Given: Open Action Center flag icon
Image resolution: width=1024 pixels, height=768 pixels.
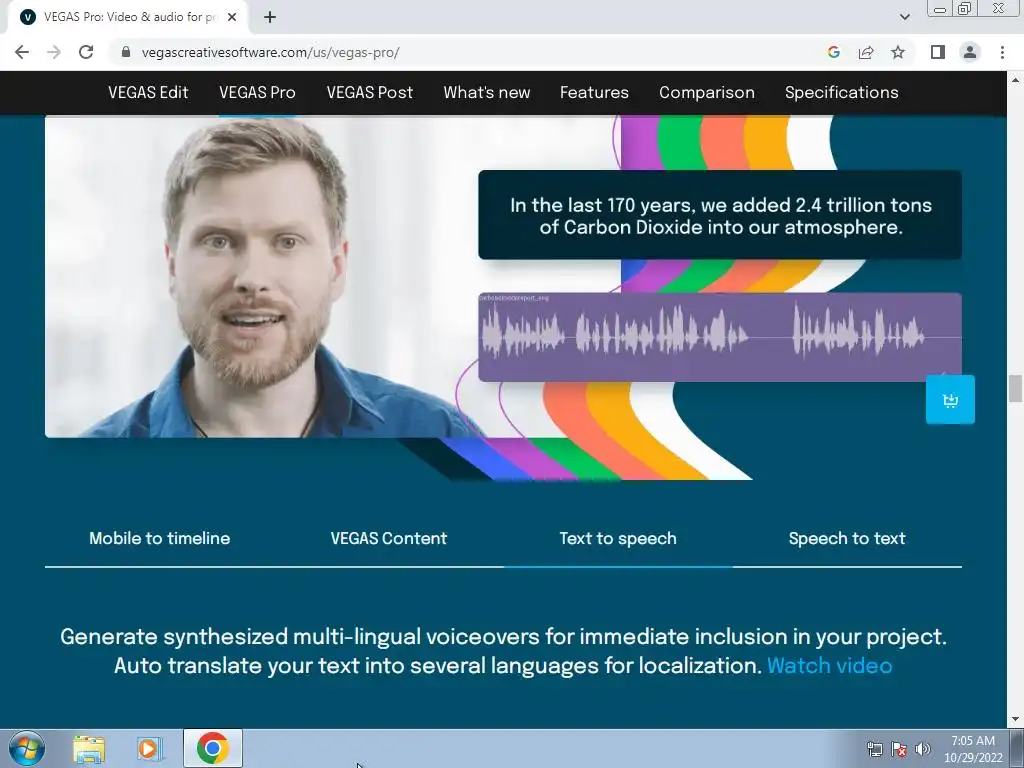Looking at the screenshot, I should point(899,749).
